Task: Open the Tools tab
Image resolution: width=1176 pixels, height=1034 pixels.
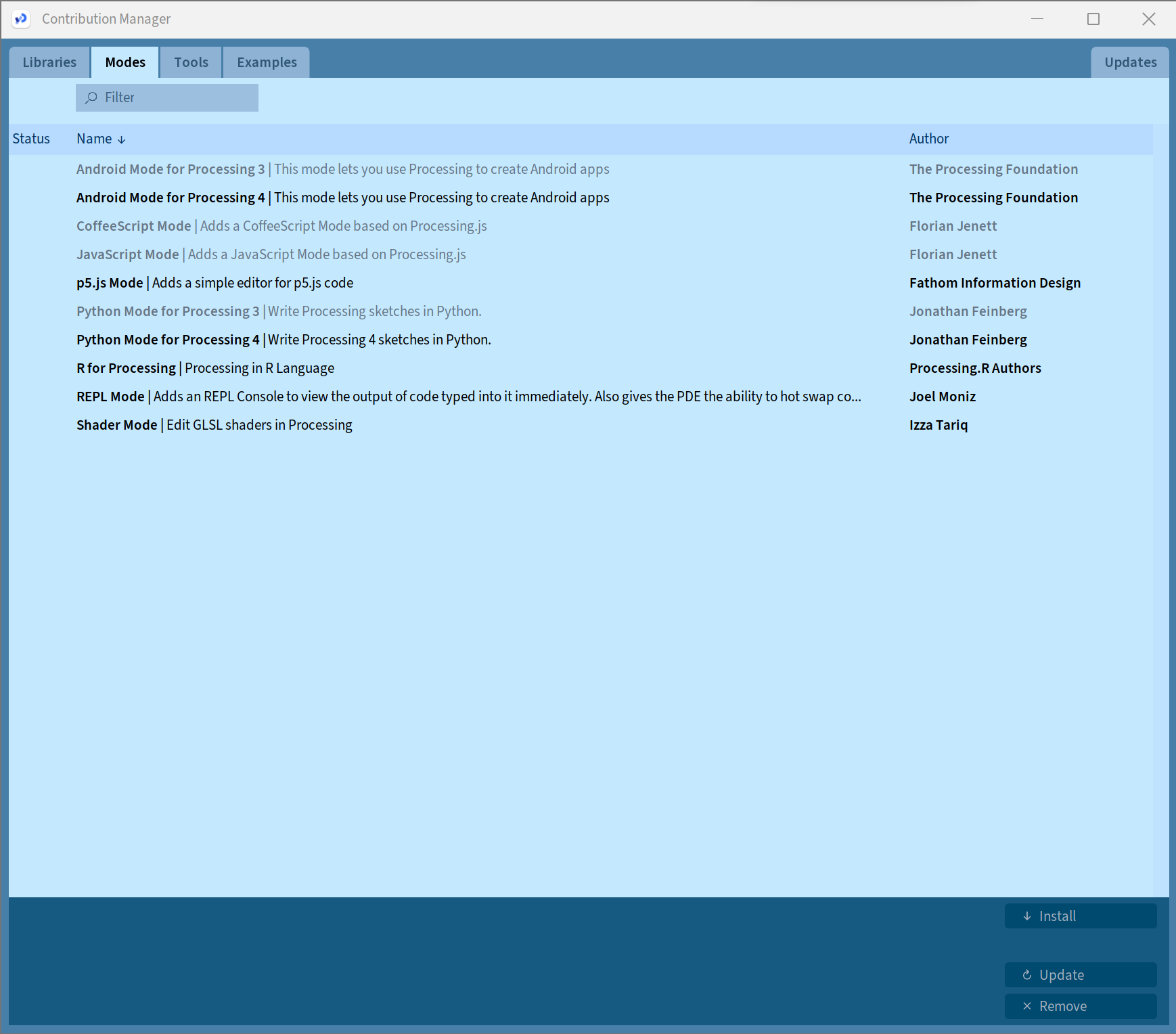Action: 191,62
